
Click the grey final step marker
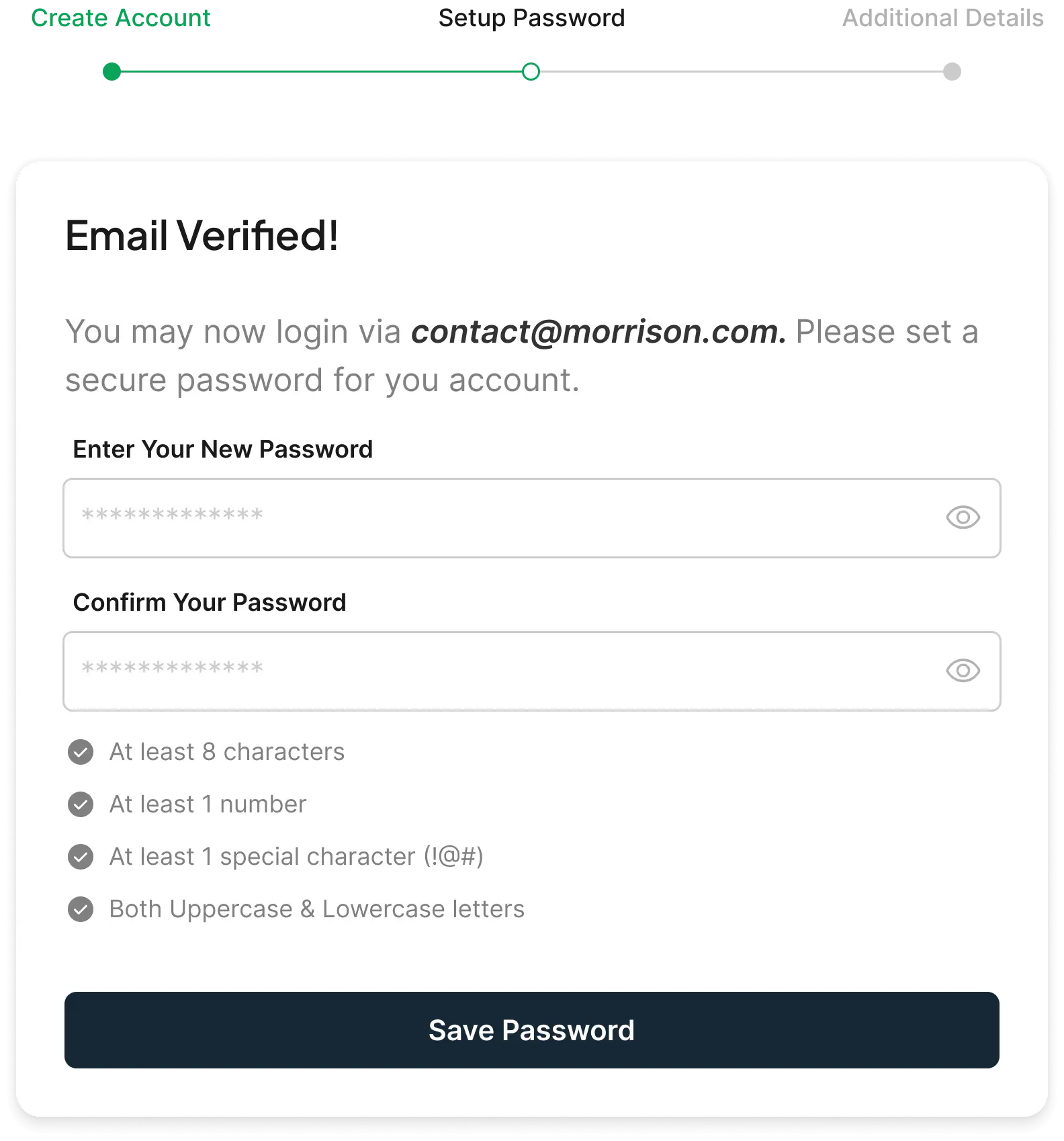click(x=951, y=70)
